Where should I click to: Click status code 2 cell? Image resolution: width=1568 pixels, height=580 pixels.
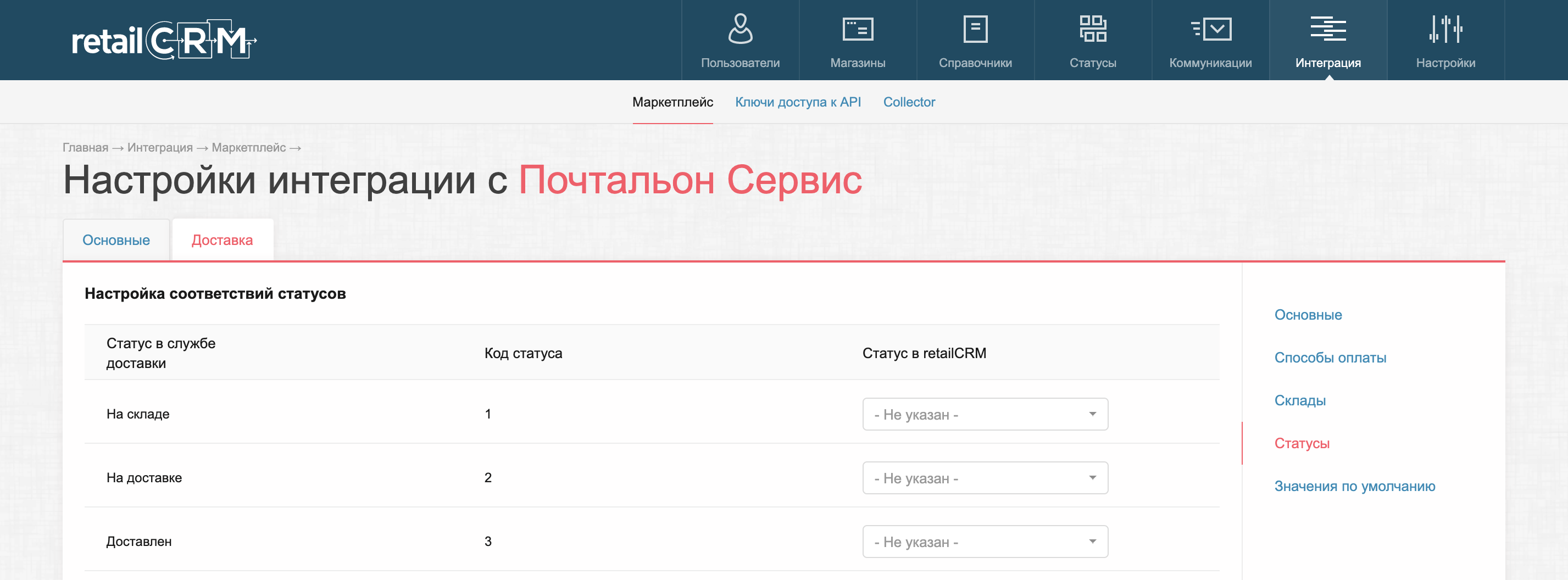click(488, 478)
